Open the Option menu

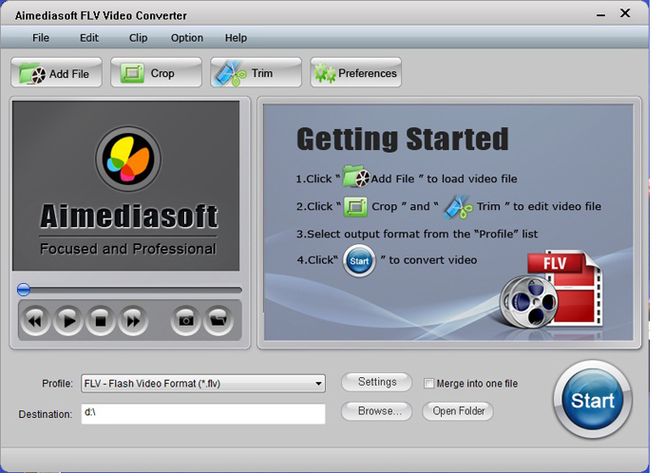pos(187,38)
